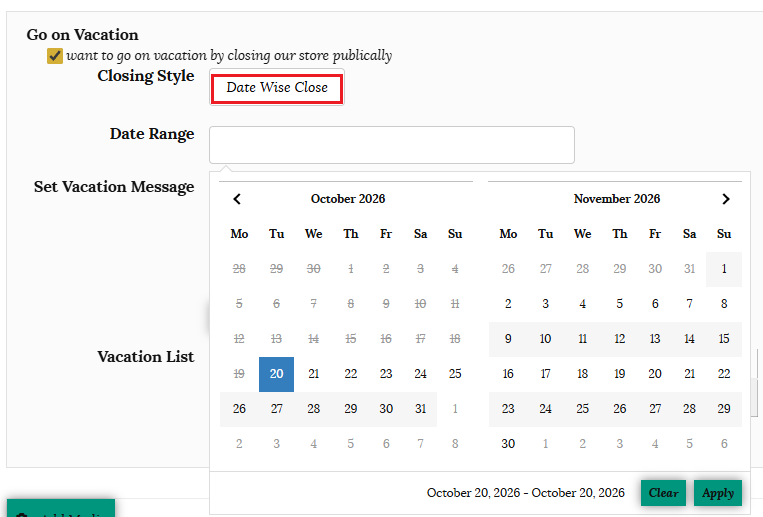
Task: Go to previous month in calendar
Action: click(237, 199)
